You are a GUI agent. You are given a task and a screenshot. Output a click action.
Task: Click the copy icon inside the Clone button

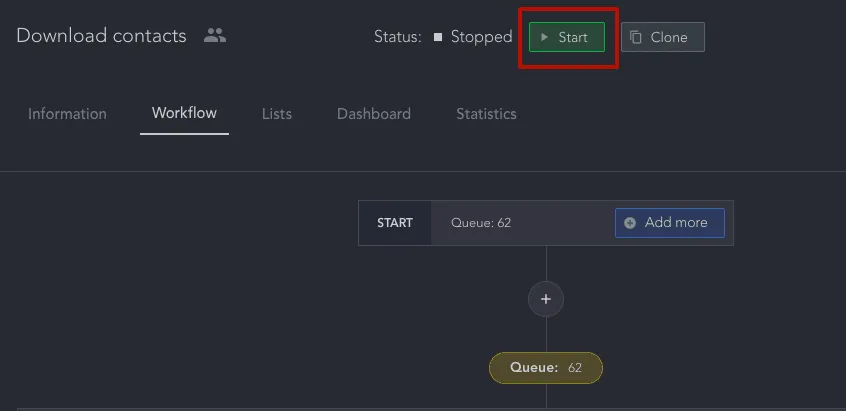click(636, 37)
